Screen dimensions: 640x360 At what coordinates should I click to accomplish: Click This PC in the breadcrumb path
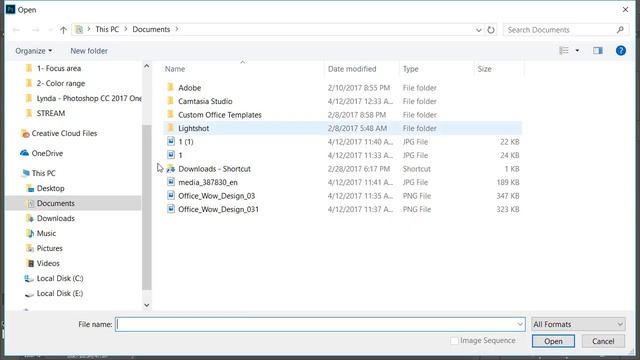click(107, 29)
